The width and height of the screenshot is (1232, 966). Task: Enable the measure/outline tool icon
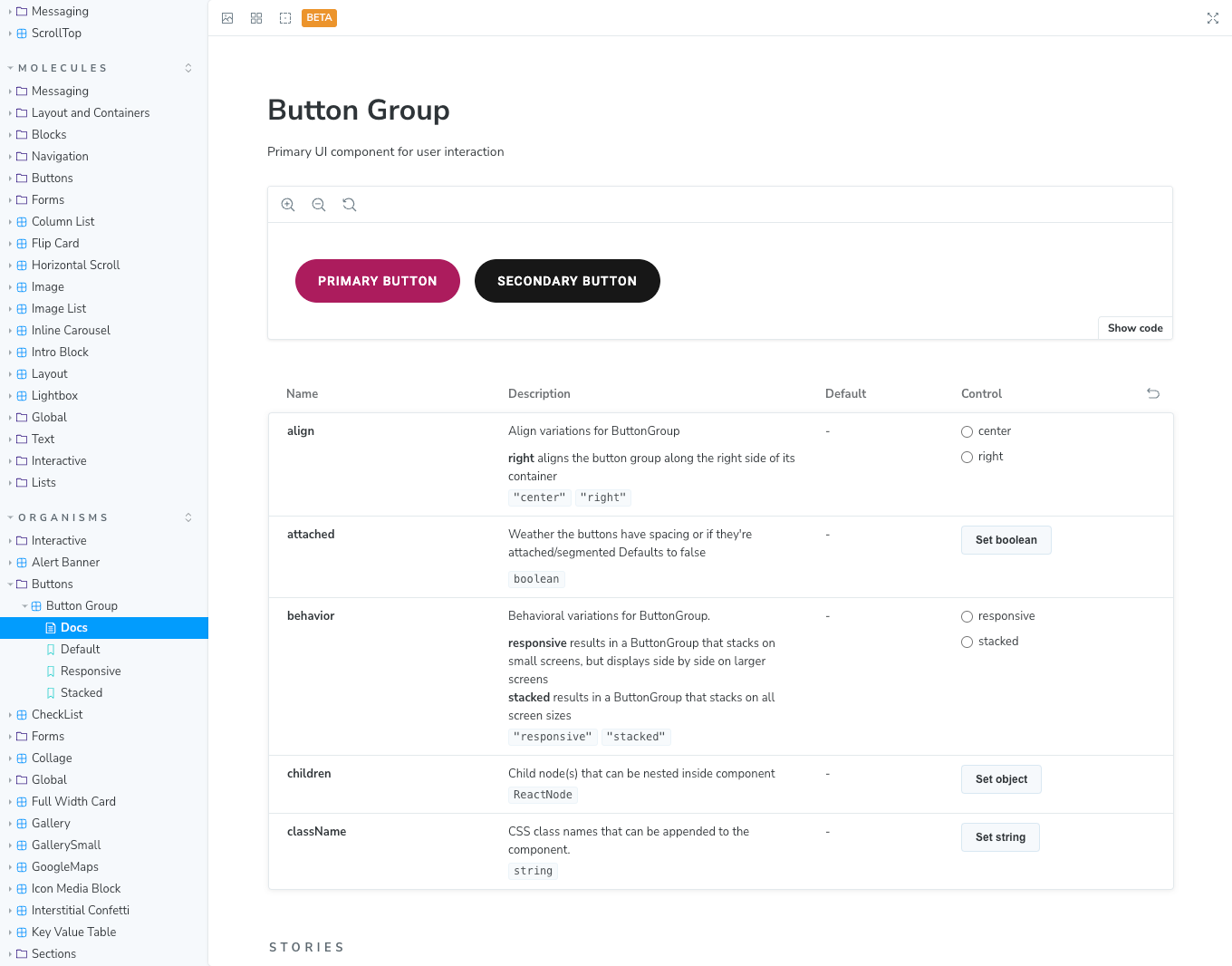click(285, 18)
